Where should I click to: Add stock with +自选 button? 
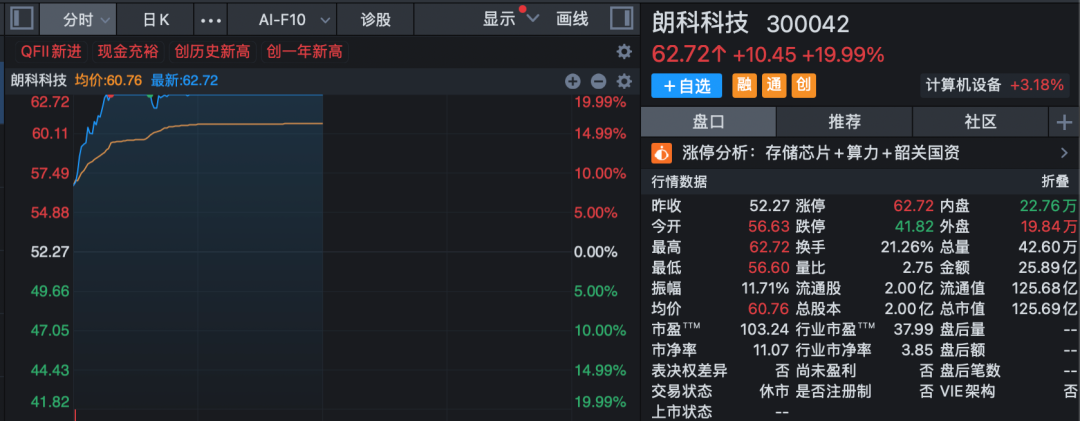[x=687, y=85]
